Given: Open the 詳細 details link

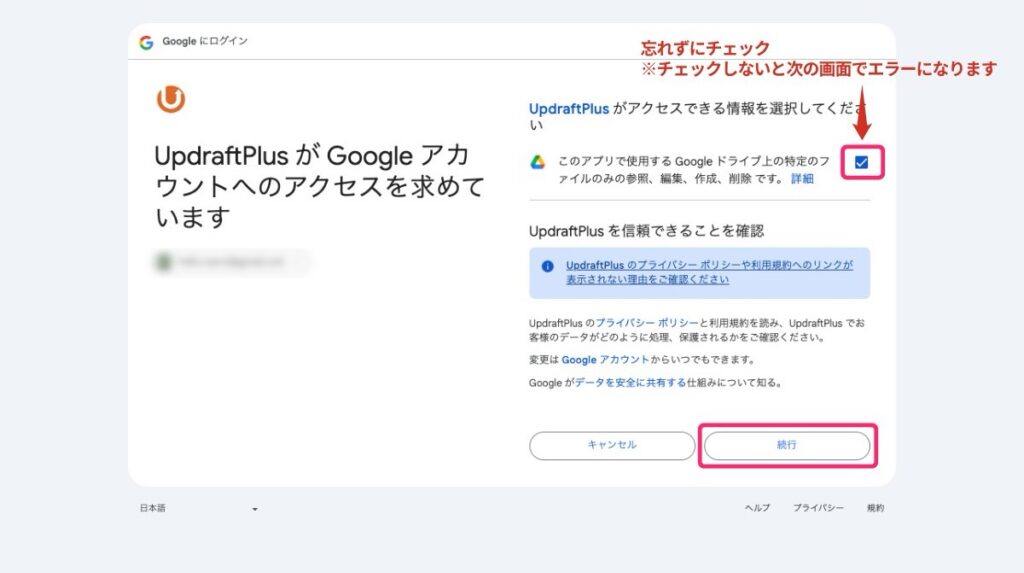Looking at the screenshot, I should point(802,178).
